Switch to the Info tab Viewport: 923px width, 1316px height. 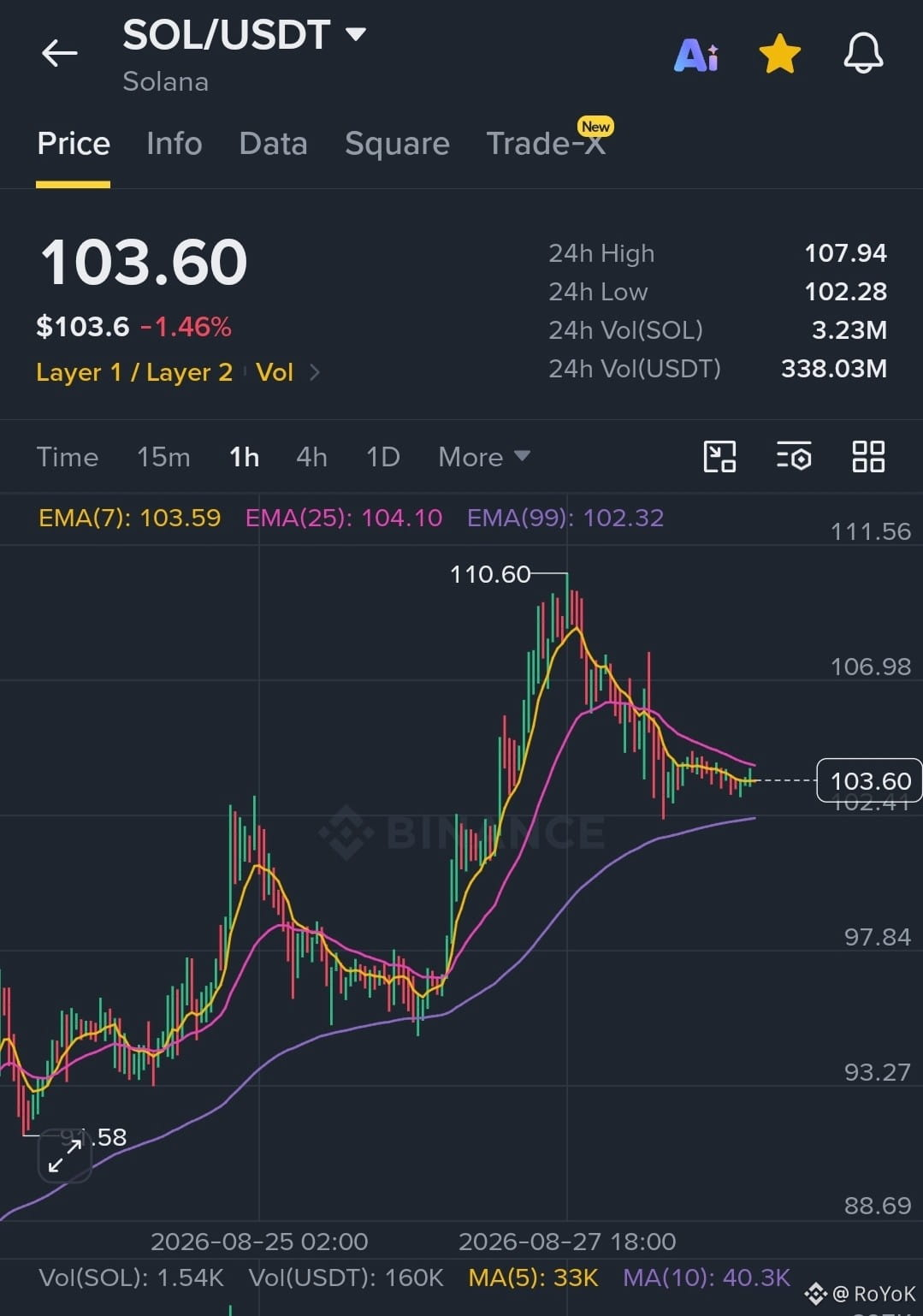(x=175, y=144)
